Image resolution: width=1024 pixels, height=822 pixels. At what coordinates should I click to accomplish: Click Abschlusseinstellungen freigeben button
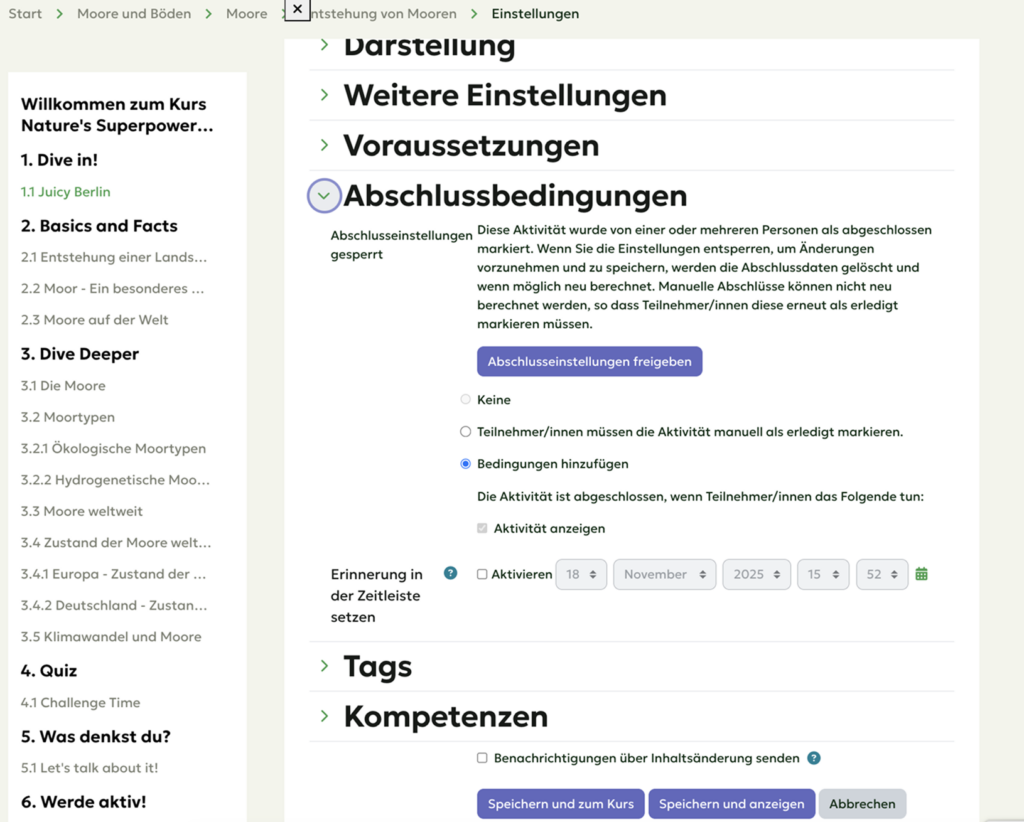[589, 362]
